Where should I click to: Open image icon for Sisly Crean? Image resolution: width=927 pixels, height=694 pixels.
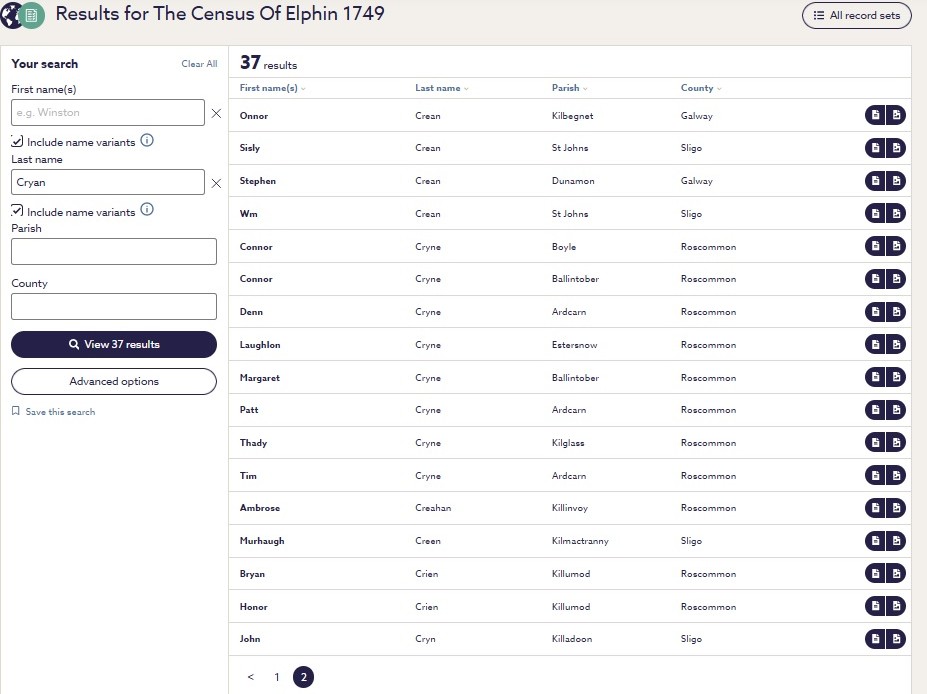click(896, 148)
